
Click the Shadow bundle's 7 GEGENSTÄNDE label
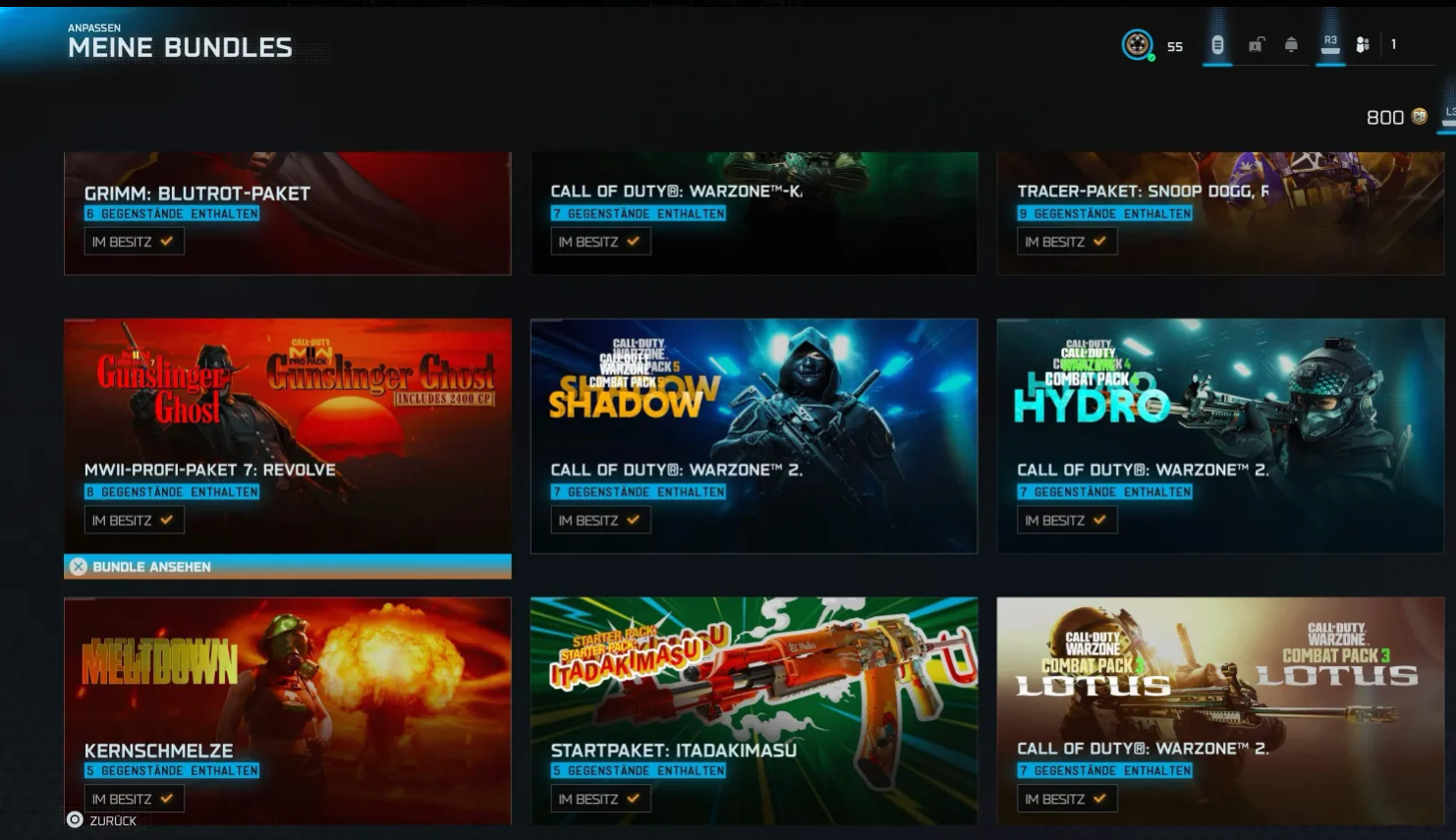pyautogui.click(x=639, y=492)
